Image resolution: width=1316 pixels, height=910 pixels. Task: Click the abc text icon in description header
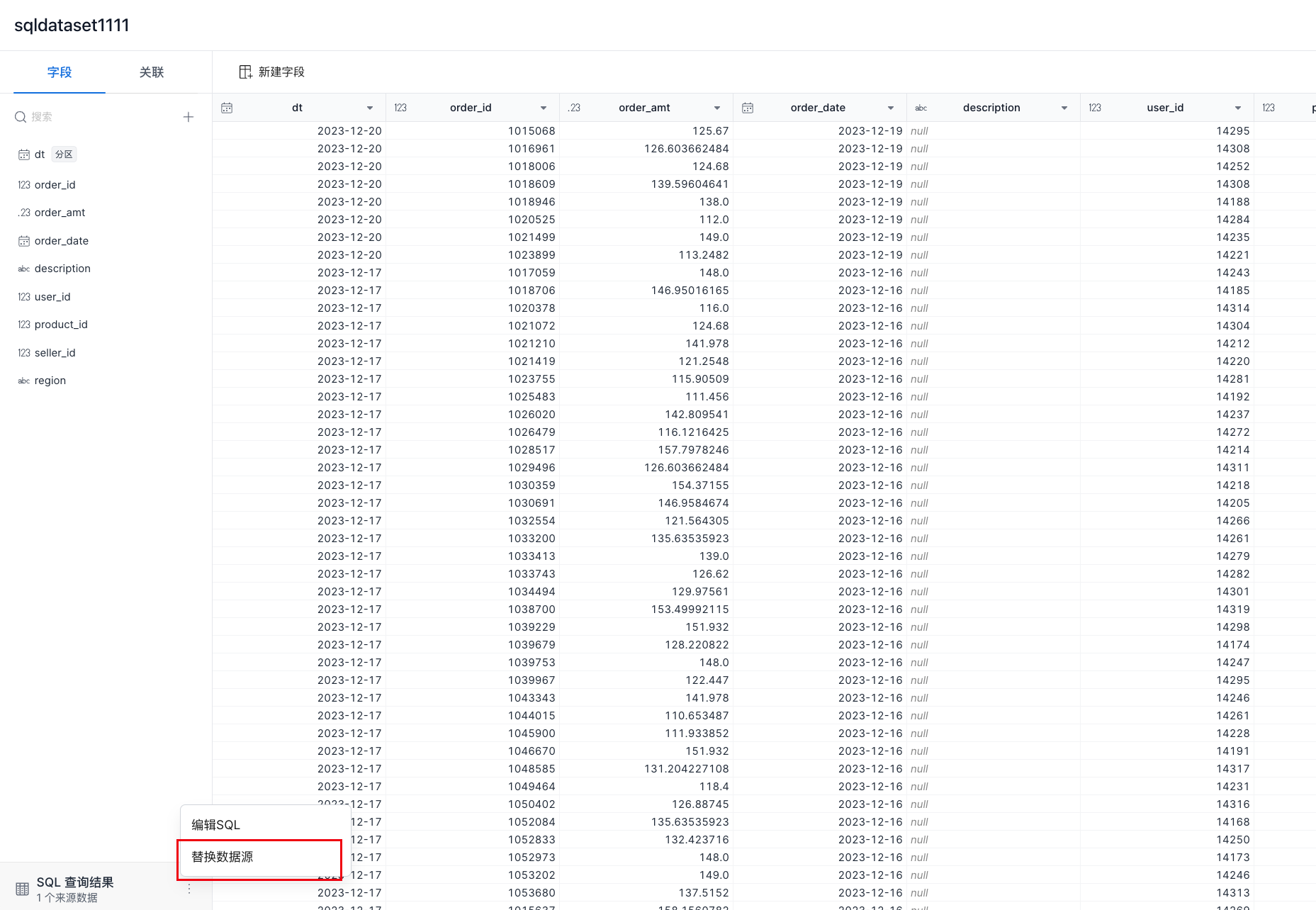click(x=921, y=108)
